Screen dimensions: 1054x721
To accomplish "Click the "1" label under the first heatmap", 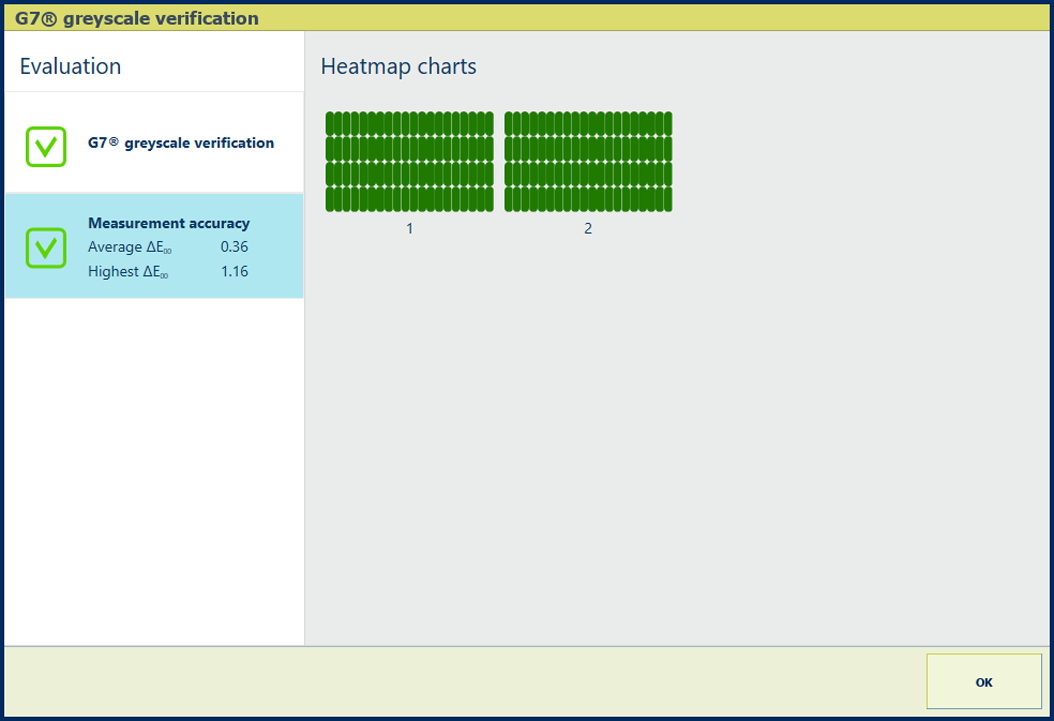I will pos(409,229).
